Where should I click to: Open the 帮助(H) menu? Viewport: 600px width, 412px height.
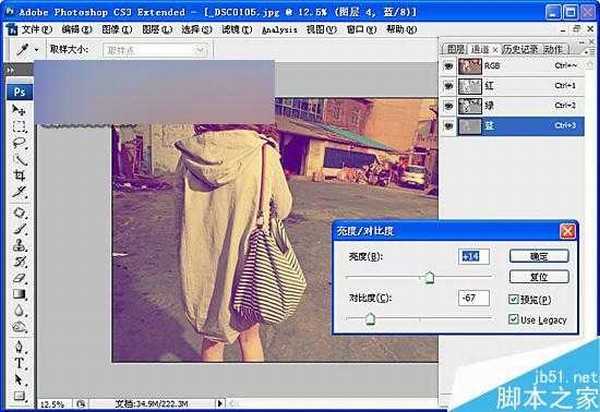401,29
